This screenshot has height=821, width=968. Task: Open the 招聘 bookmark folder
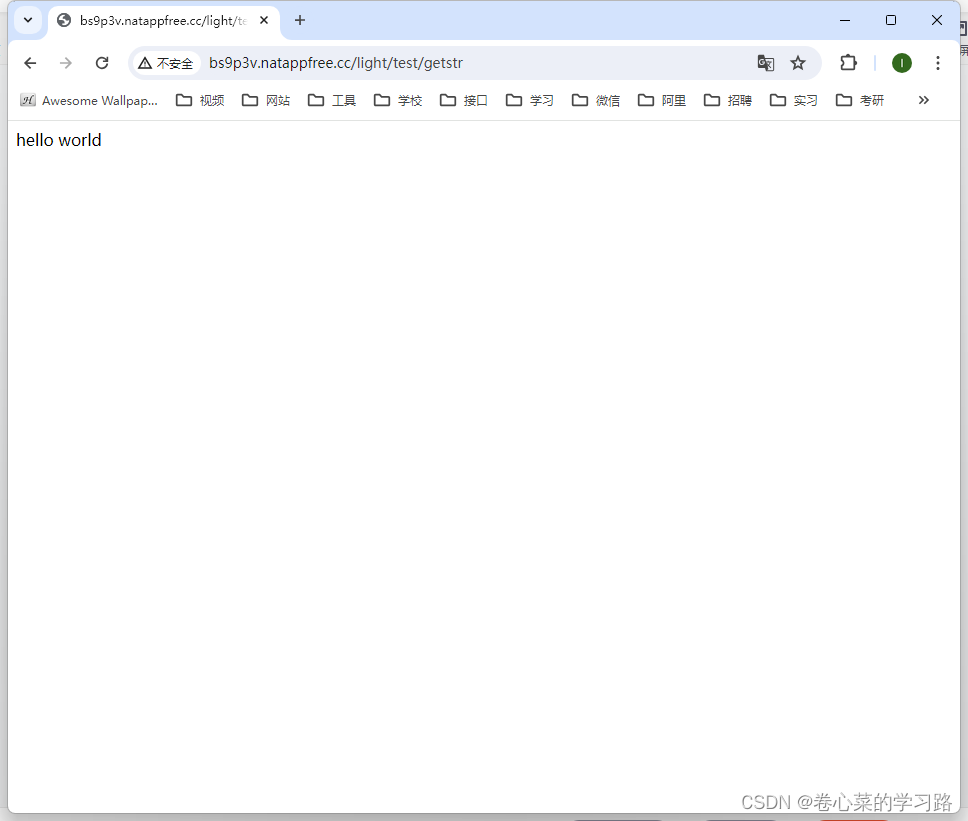728,101
